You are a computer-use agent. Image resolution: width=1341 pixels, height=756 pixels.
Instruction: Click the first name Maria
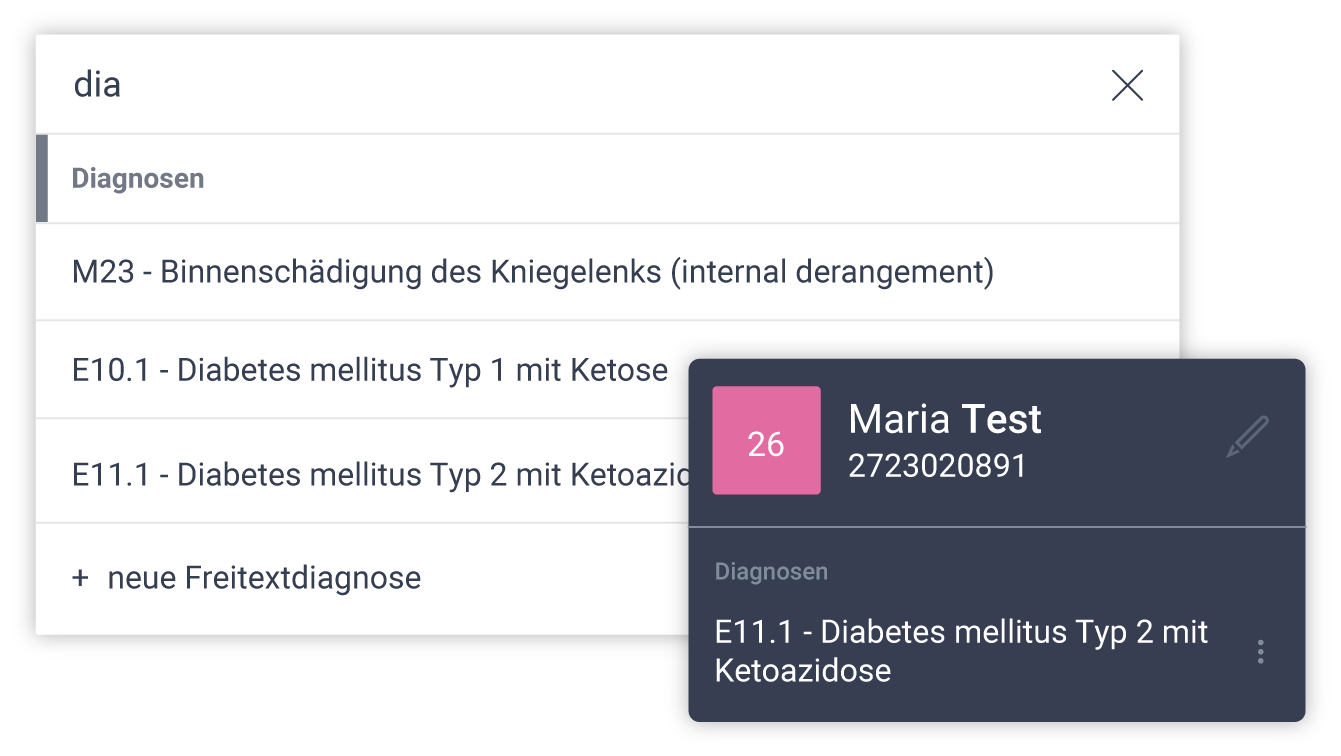tap(899, 419)
